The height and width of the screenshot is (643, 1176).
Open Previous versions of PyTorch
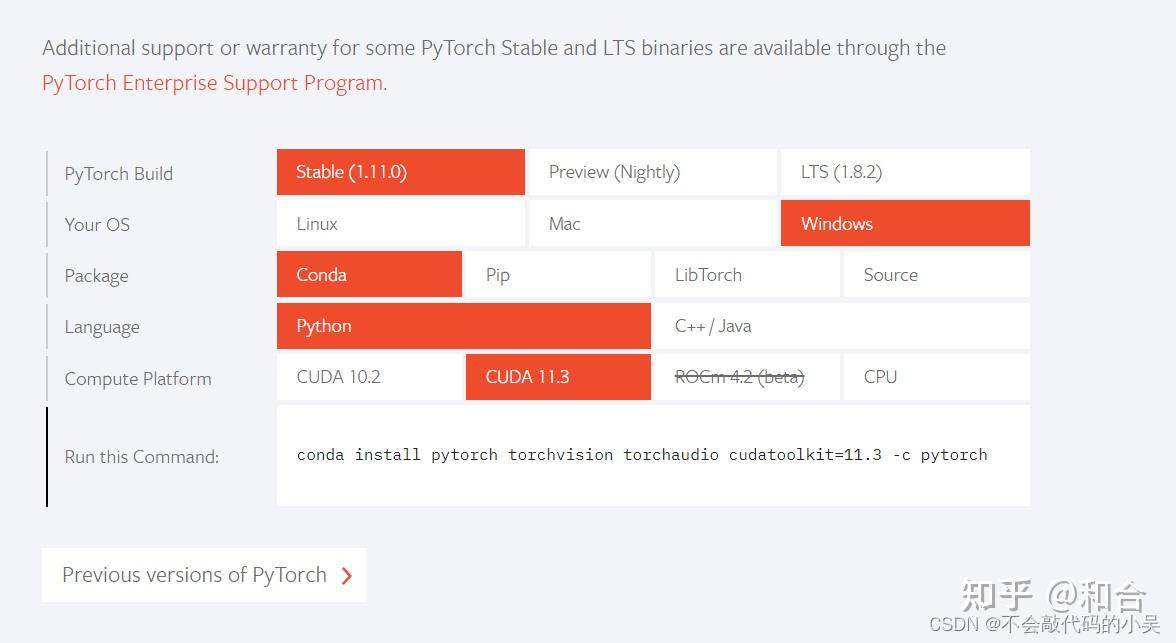(195, 575)
